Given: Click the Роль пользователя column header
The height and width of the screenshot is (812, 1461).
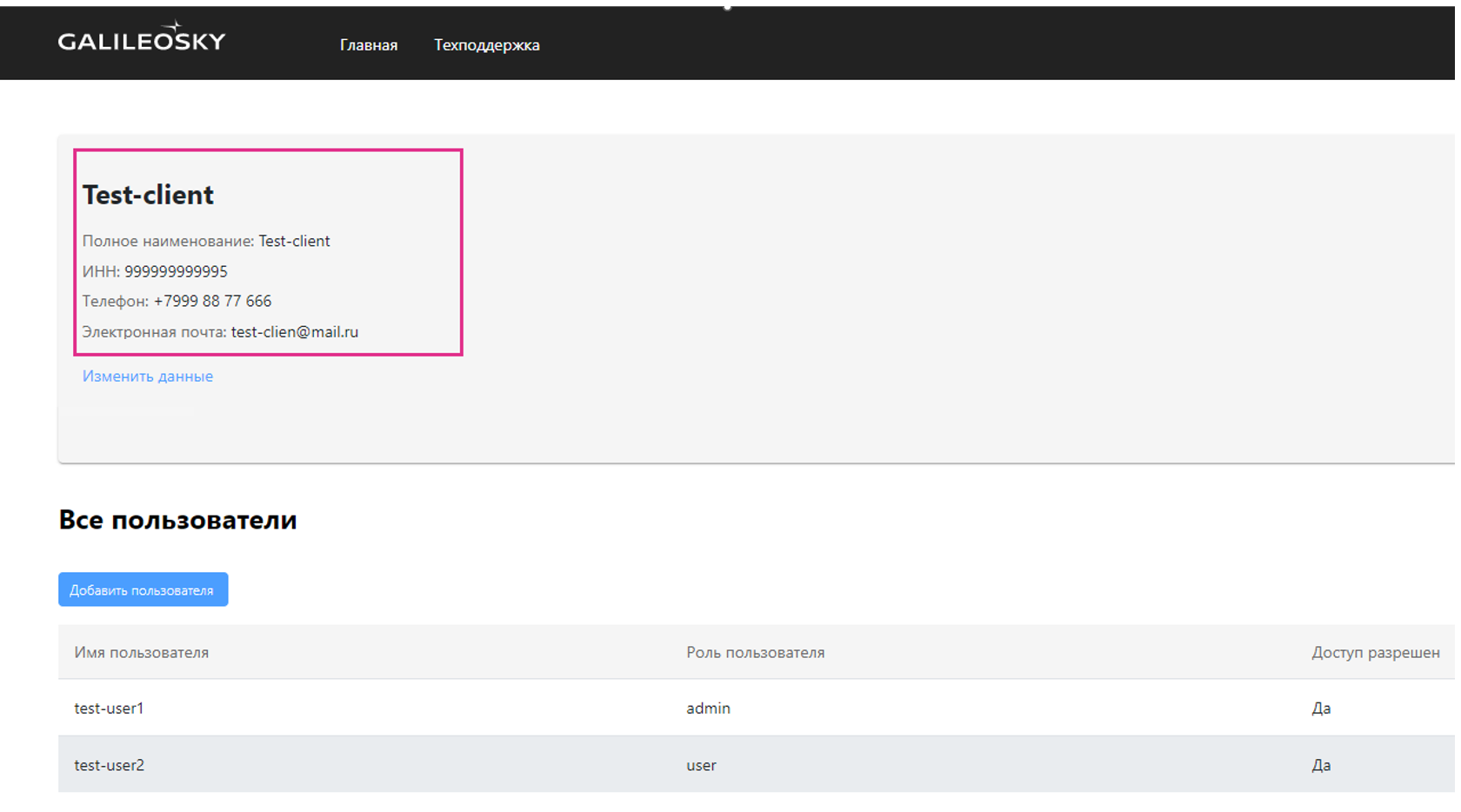Looking at the screenshot, I should pos(756,652).
